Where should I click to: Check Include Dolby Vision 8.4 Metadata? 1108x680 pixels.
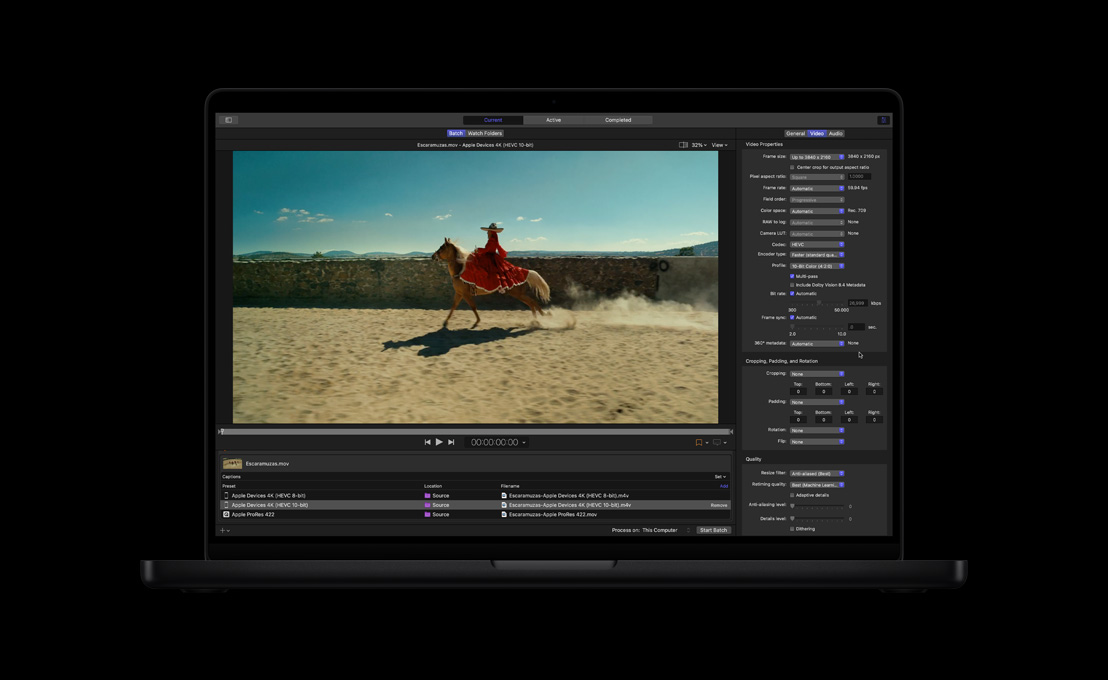792,285
